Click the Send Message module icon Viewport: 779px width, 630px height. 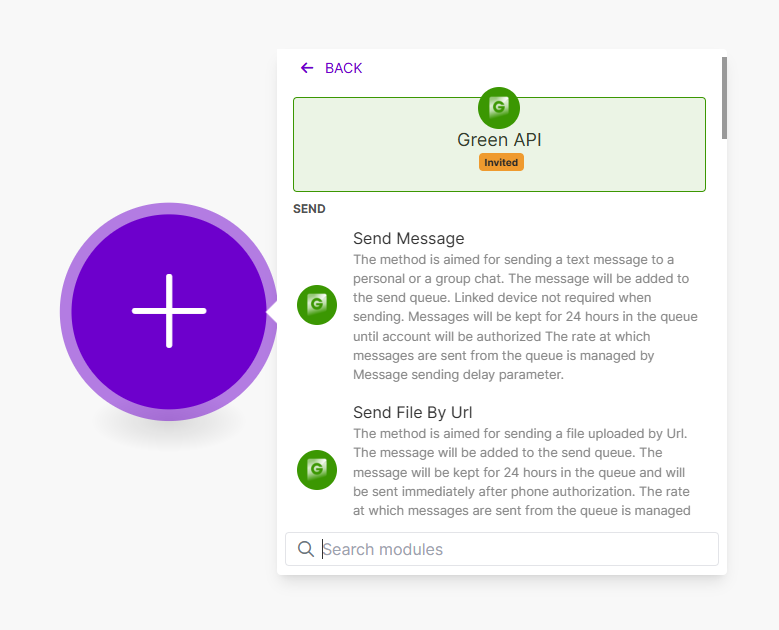click(317, 305)
